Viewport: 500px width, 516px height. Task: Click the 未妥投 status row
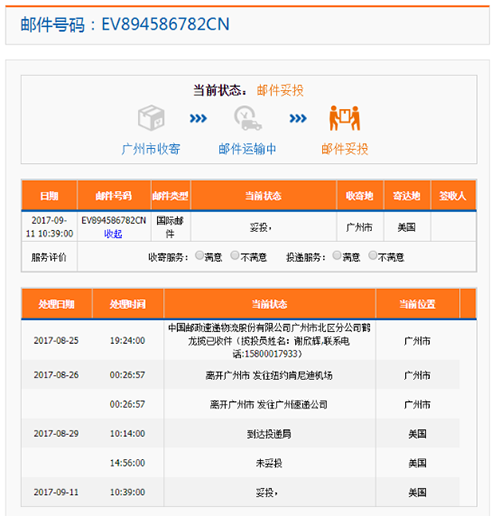pos(241,463)
